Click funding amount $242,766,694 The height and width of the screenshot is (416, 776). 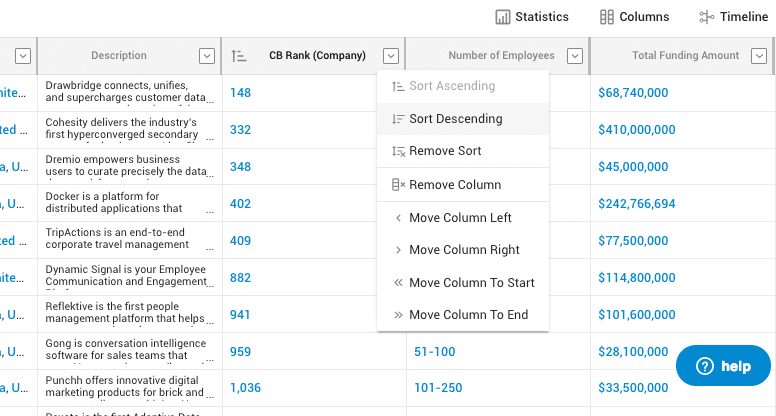point(636,204)
